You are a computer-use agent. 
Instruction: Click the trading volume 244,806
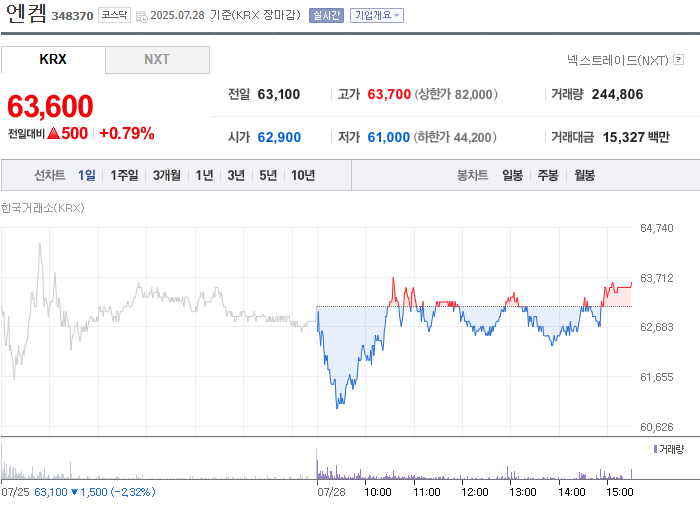[617, 94]
